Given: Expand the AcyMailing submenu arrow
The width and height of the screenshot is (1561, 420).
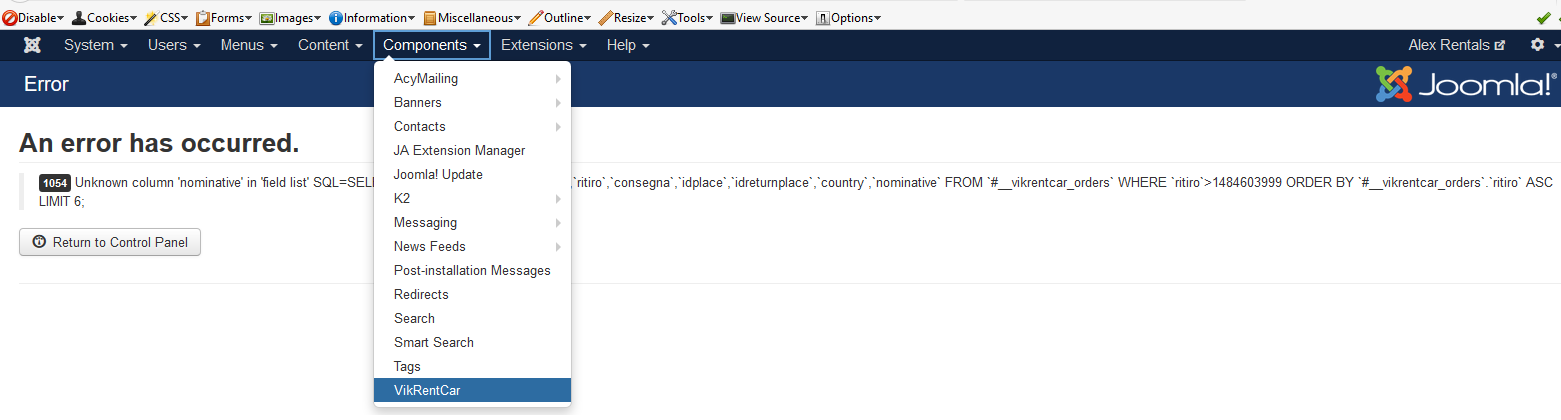Looking at the screenshot, I should tap(558, 79).
